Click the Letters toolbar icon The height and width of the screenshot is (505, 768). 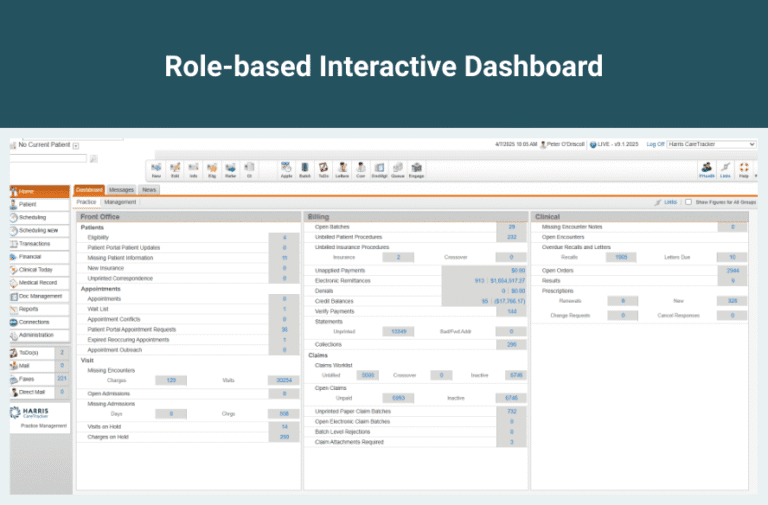point(342,170)
